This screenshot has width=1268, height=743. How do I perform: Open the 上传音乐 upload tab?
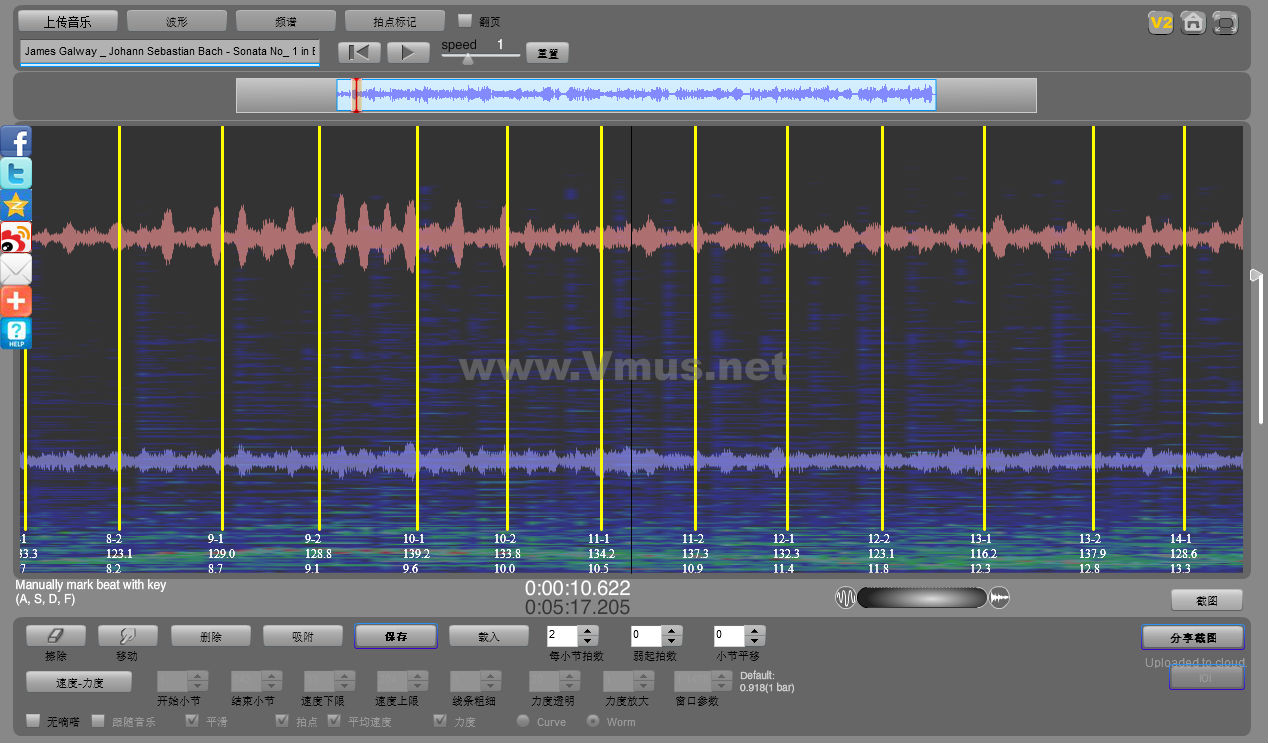point(68,21)
